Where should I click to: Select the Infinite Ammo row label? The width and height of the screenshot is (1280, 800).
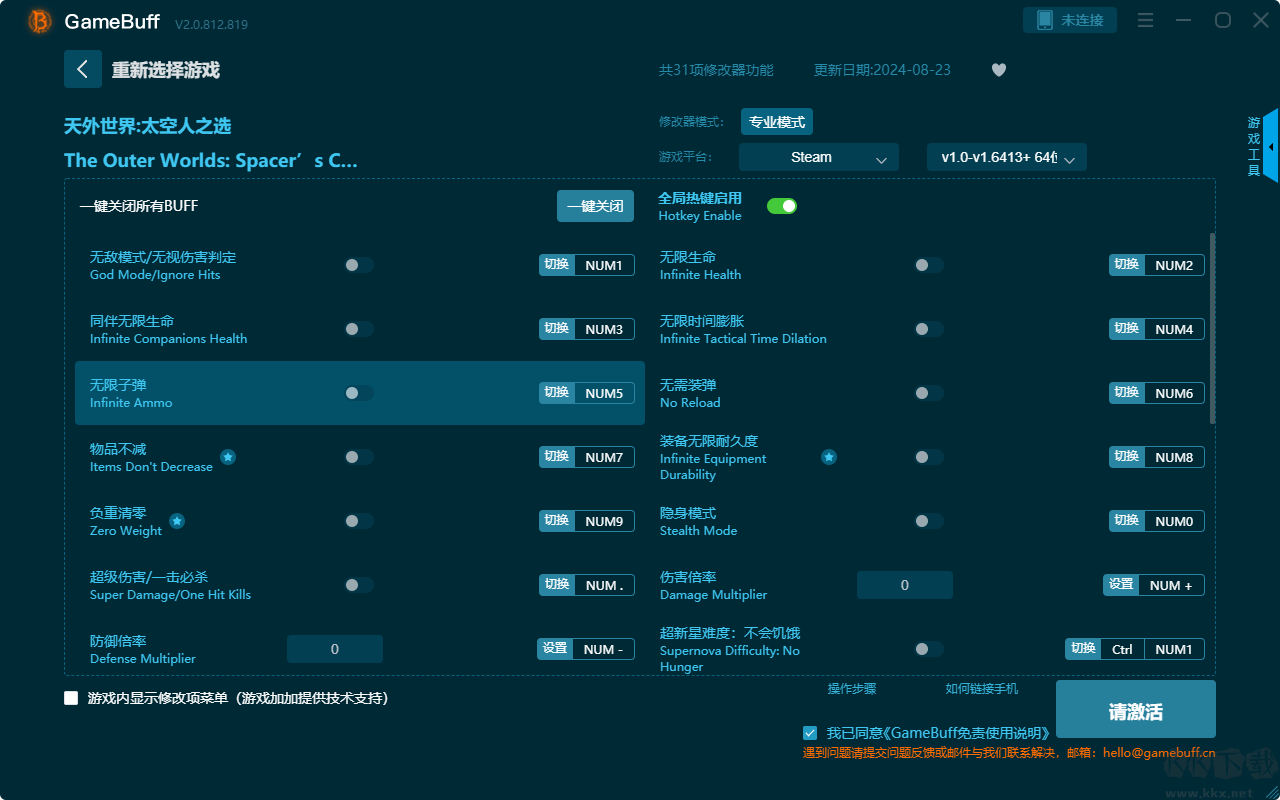click(131, 393)
